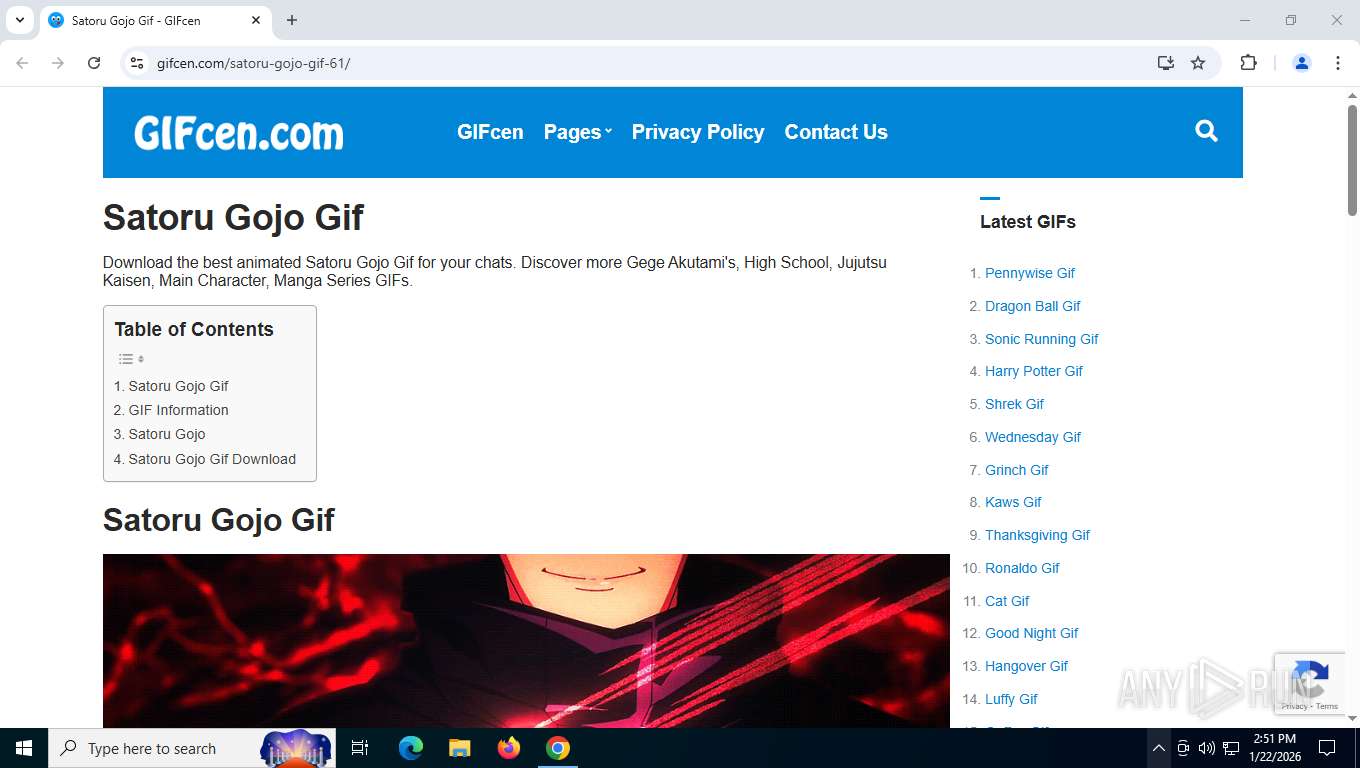Open the Thanksgiving Gif link
This screenshot has width=1360, height=768.
click(1037, 535)
